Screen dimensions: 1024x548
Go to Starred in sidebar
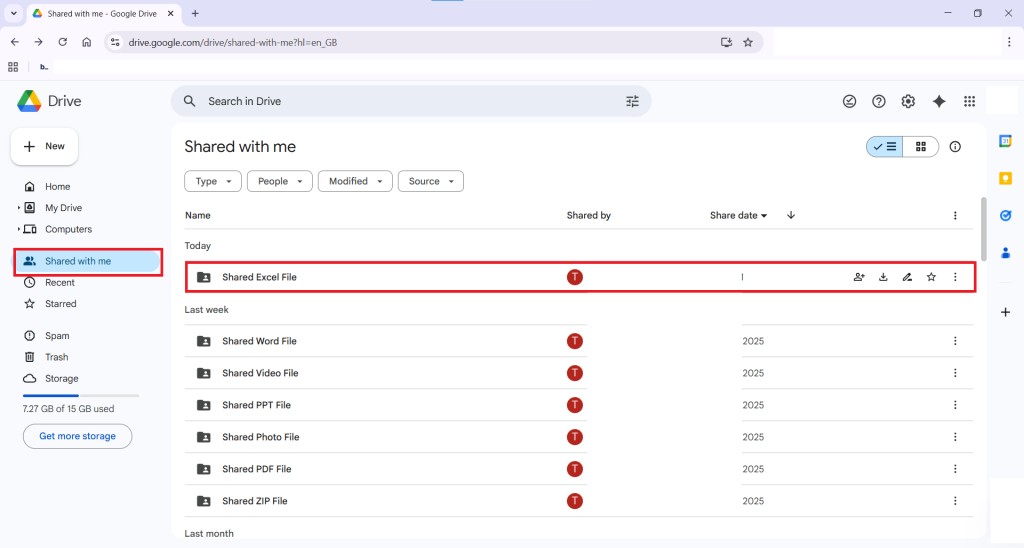click(x=60, y=304)
